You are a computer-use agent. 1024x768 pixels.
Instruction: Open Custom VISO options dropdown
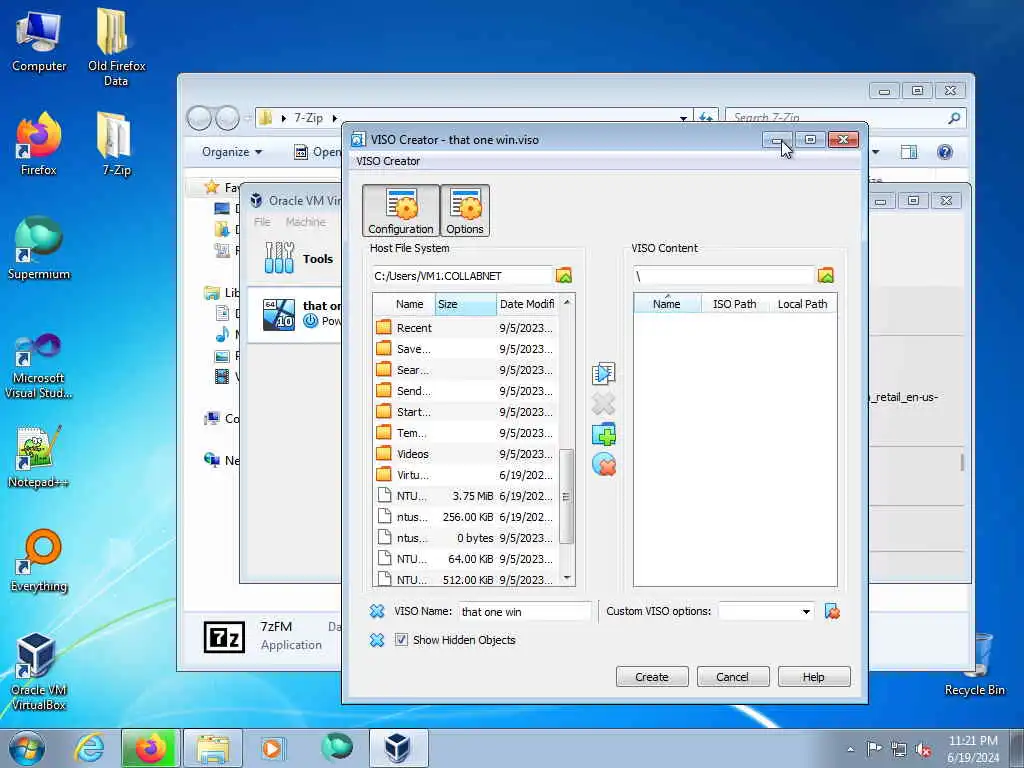[806, 612]
